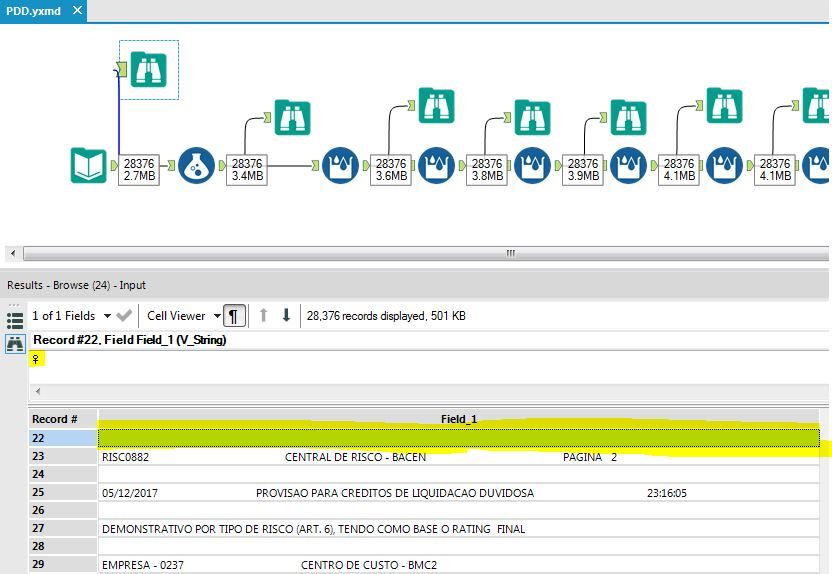Select the Browse tool above first 4.1MB anchor
This screenshot has height=574, width=832.
(724, 106)
